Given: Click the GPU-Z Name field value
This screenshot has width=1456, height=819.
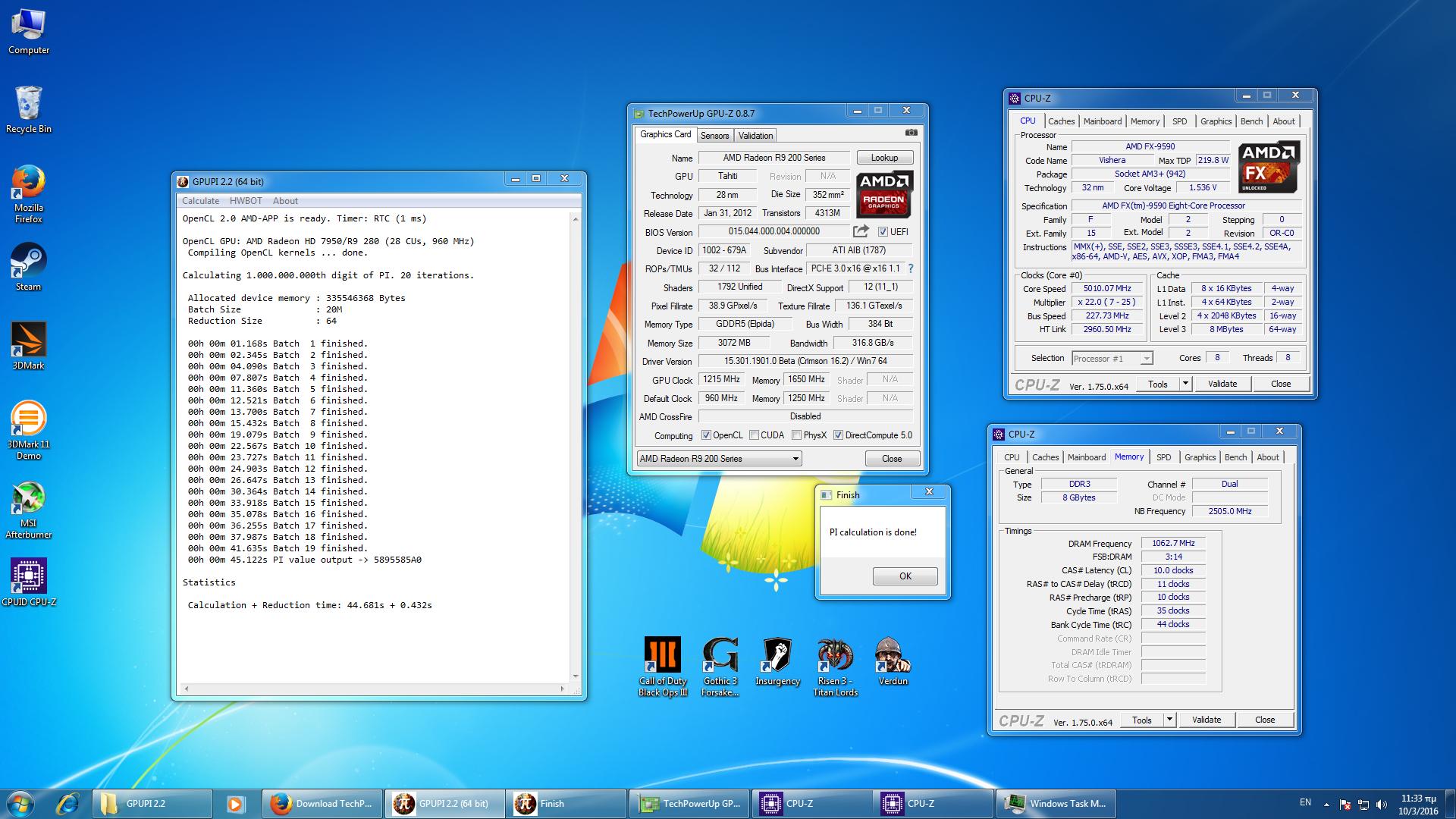Looking at the screenshot, I should (x=773, y=158).
